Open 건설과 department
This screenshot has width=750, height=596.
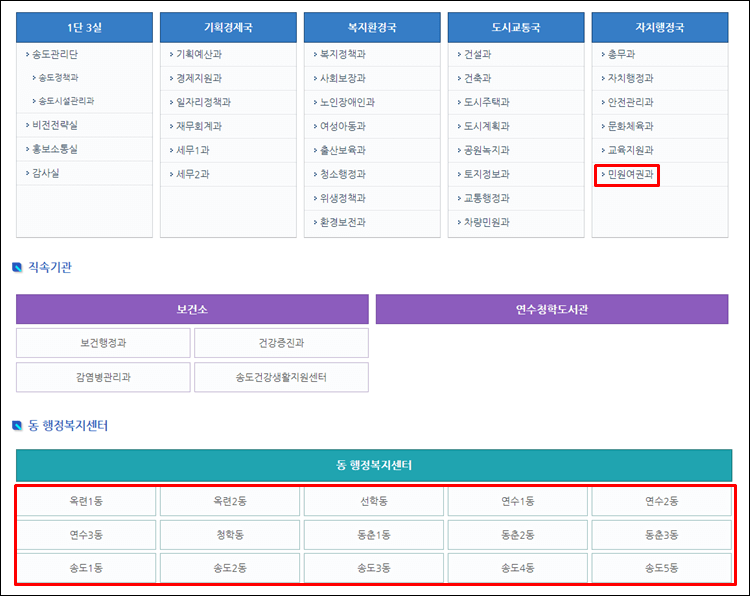(477, 54)
